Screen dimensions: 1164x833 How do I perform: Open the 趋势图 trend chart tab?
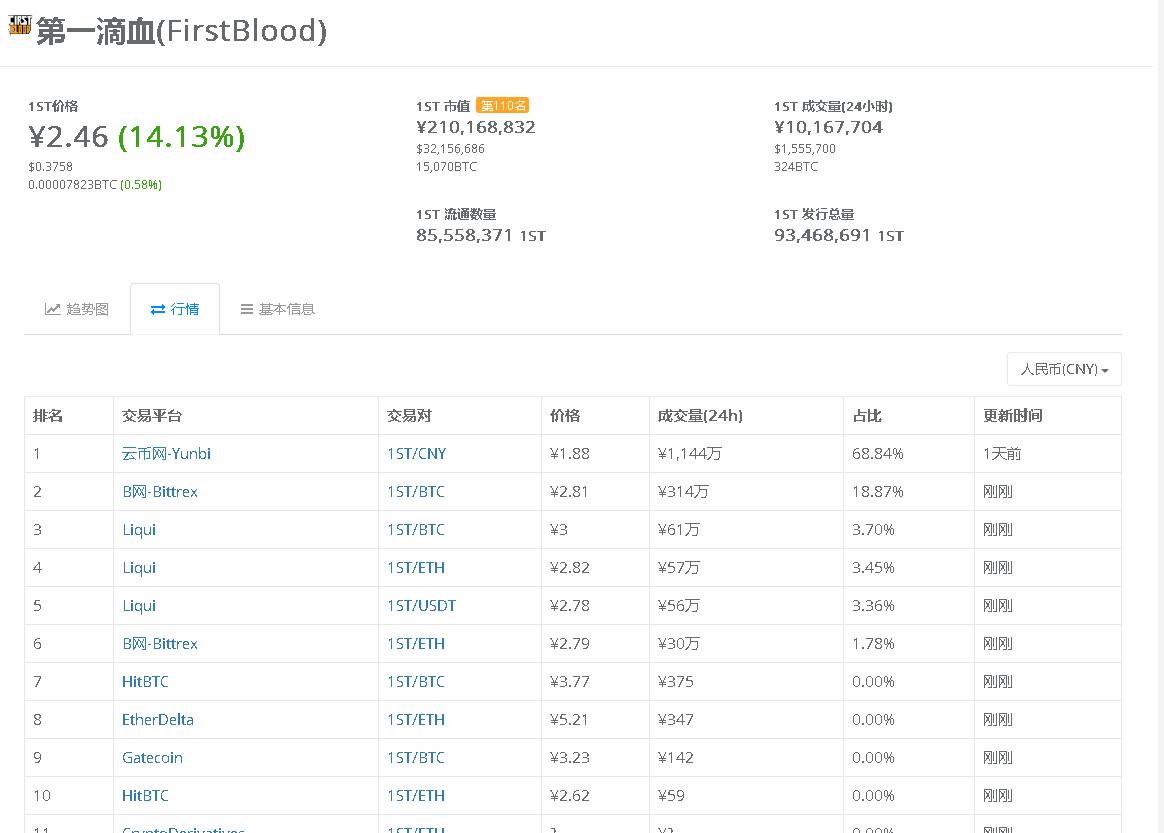point(77,309)
